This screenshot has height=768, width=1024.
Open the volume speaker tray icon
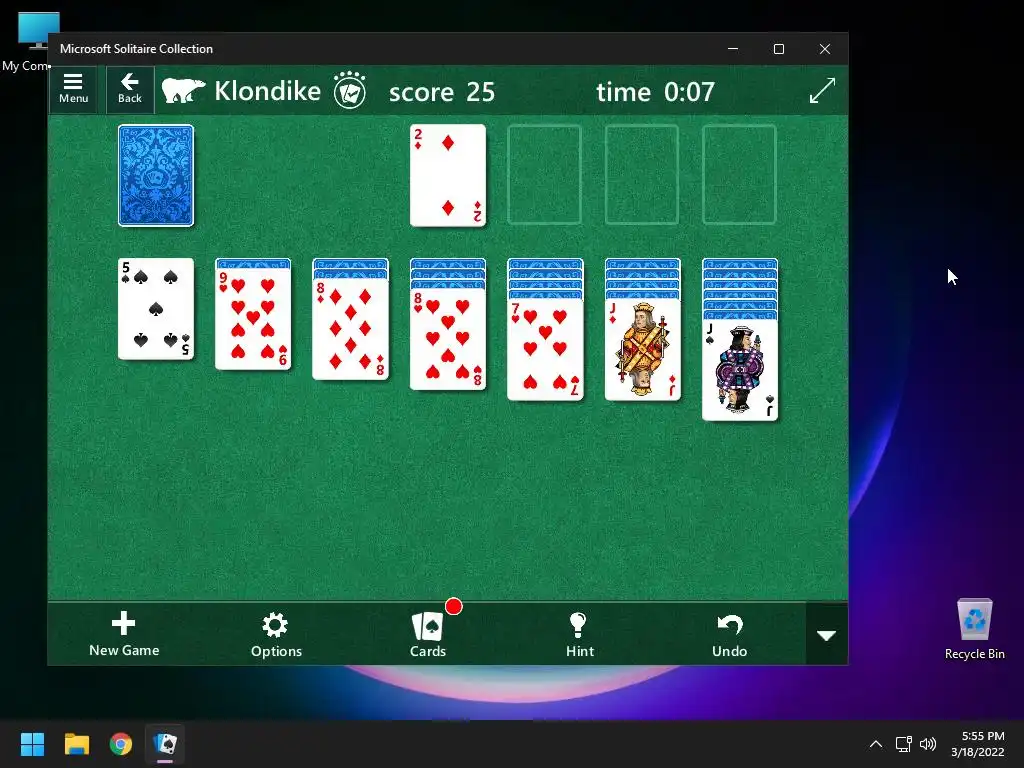(927, 744)
